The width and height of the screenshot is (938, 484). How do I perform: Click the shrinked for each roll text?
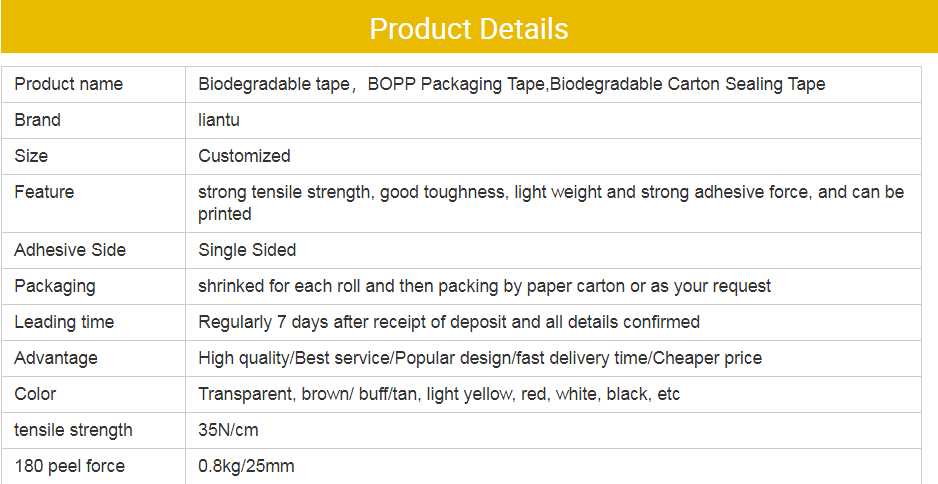(484, 286)
